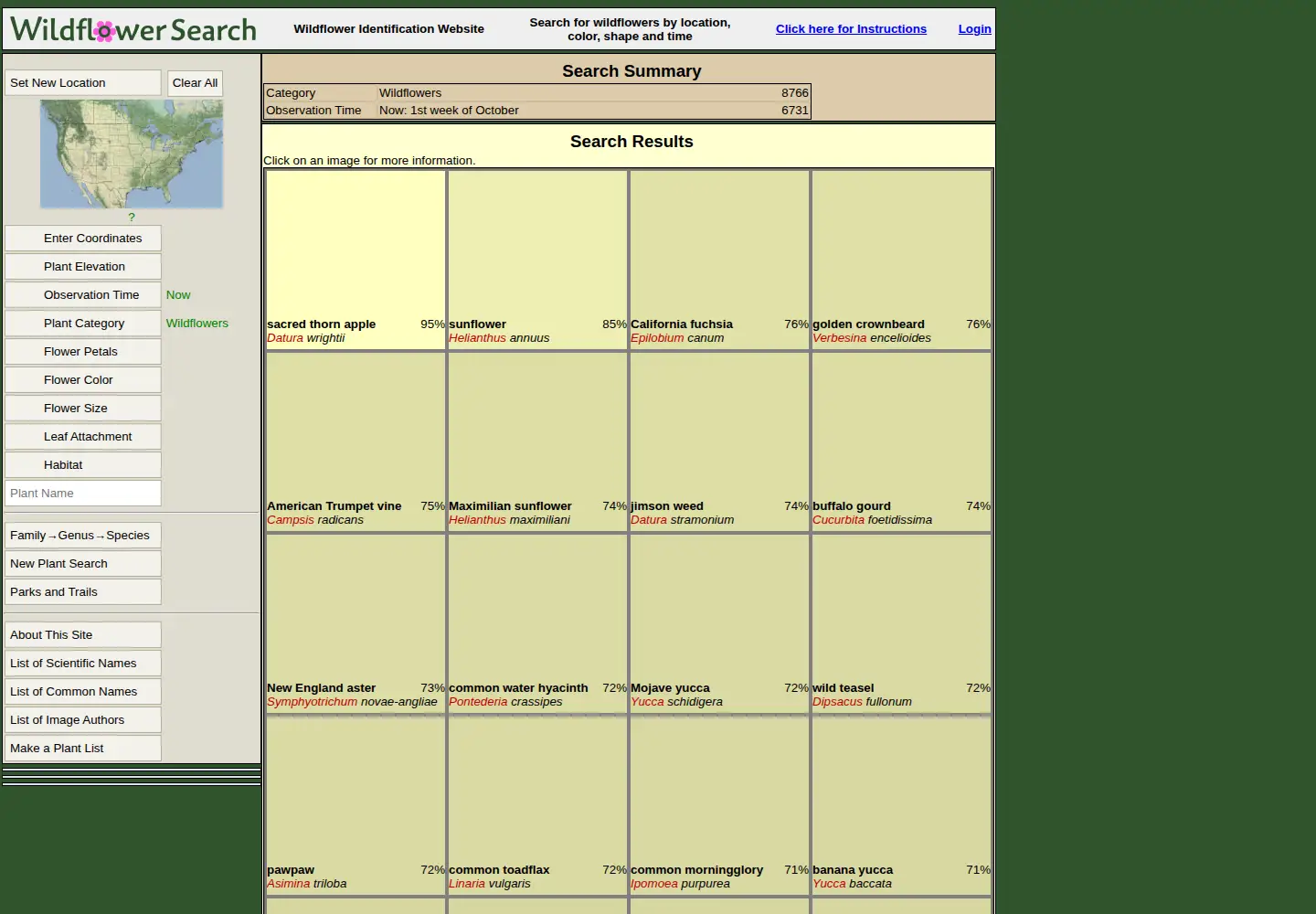The height and width of the screenshot is (914, 1316).
Task: Click the Wildflower Search logo
Action: 133,29
